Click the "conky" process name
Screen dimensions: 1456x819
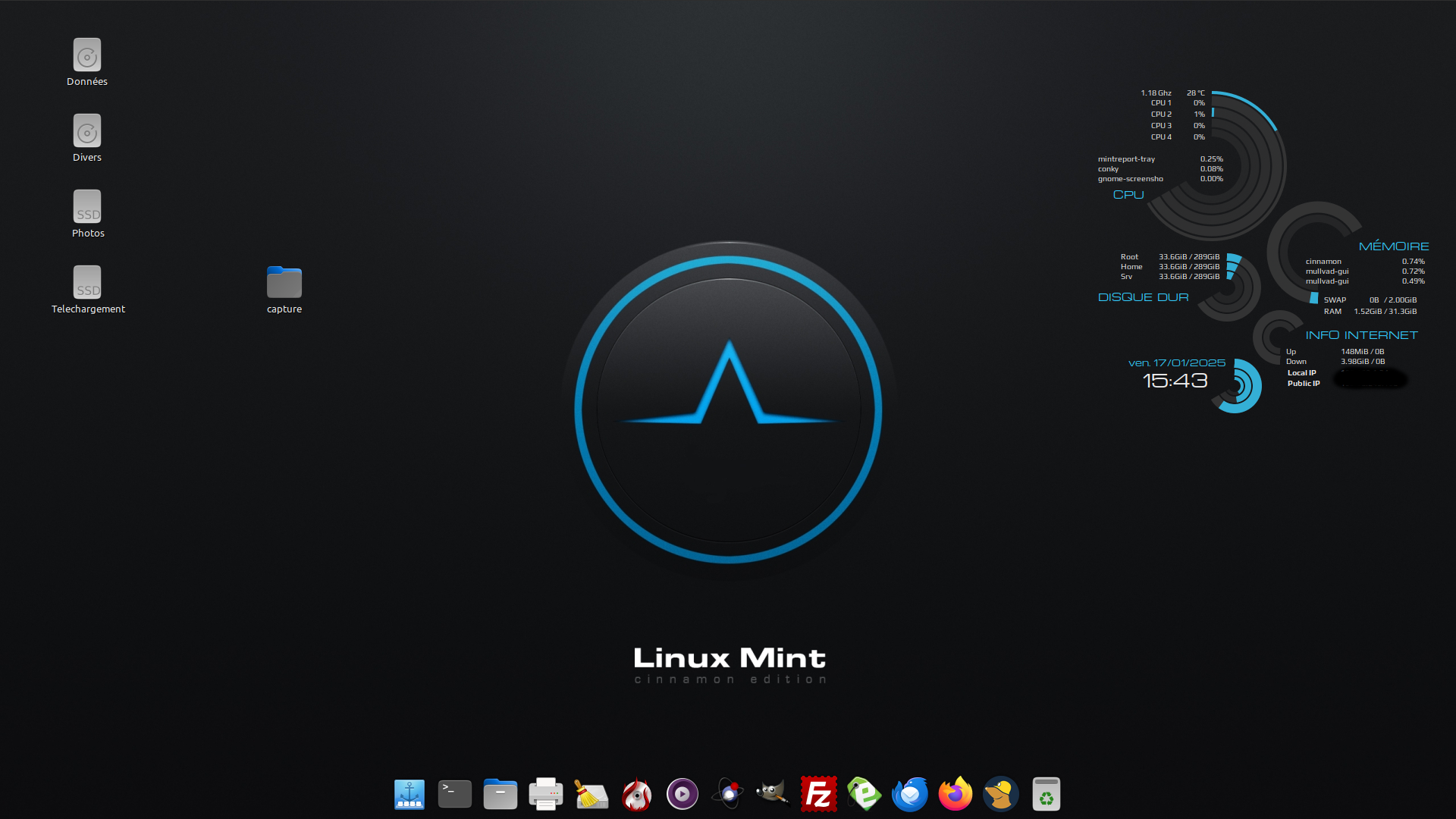pos(1108,169)
